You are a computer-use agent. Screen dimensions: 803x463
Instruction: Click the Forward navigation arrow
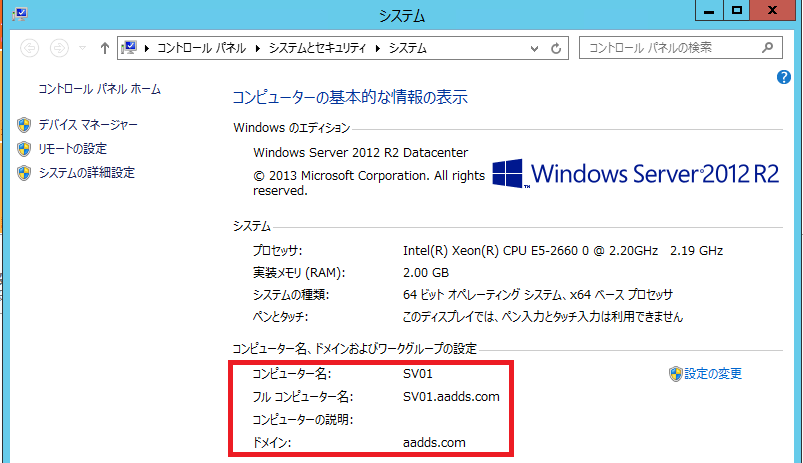pos(59,48)
